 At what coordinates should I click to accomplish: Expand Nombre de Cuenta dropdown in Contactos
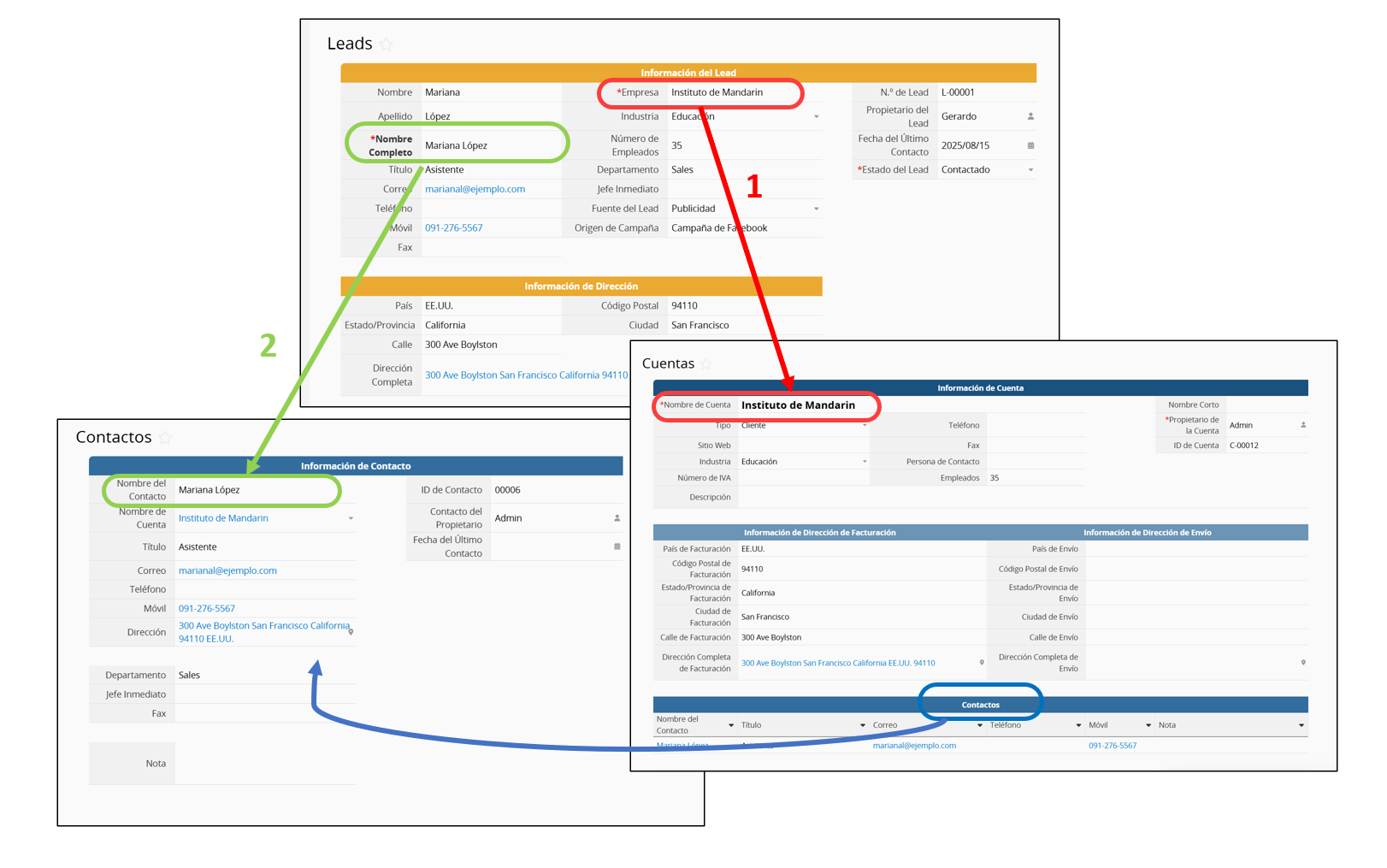point(351,518)
